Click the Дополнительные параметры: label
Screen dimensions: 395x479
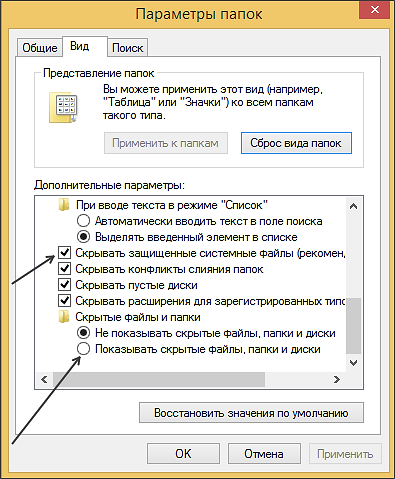click(x=109, y=185)
